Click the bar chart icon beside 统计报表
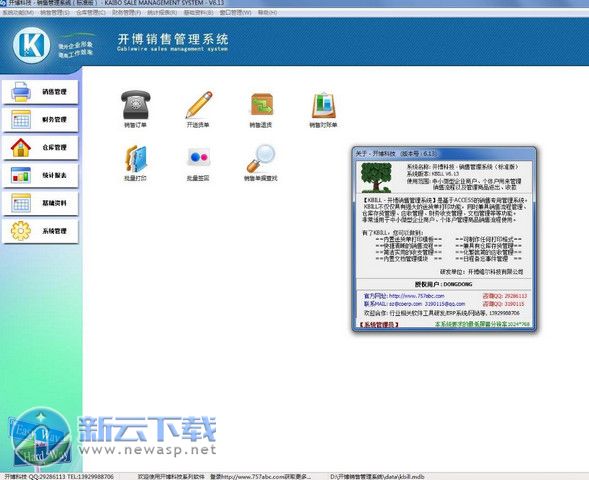The image size is (589, 480). point(21,175)
